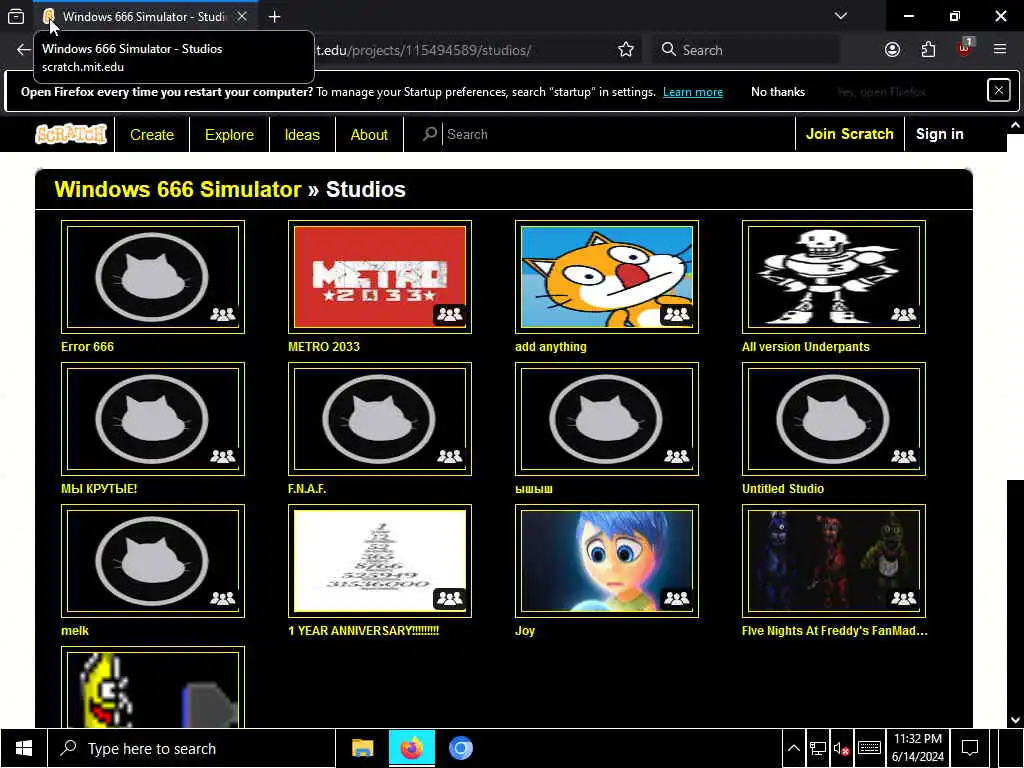The image size is (1024, 768).
Task: Click the Error 666 title link
Action: click(87, 347)
